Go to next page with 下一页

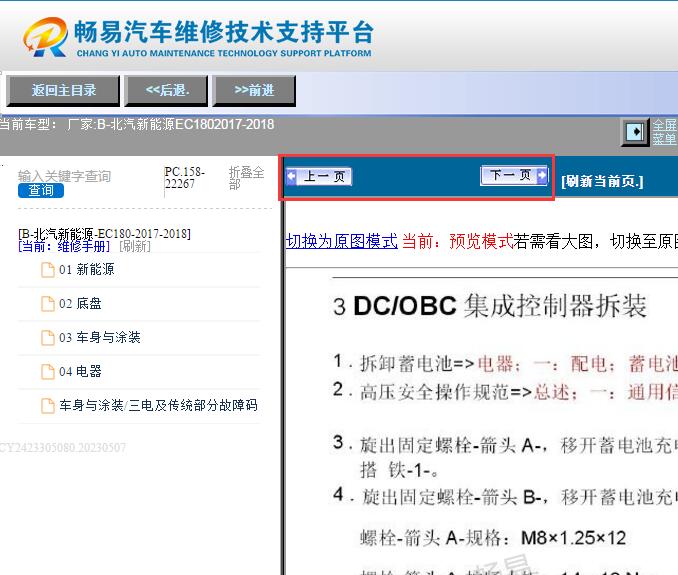point(514,175)
